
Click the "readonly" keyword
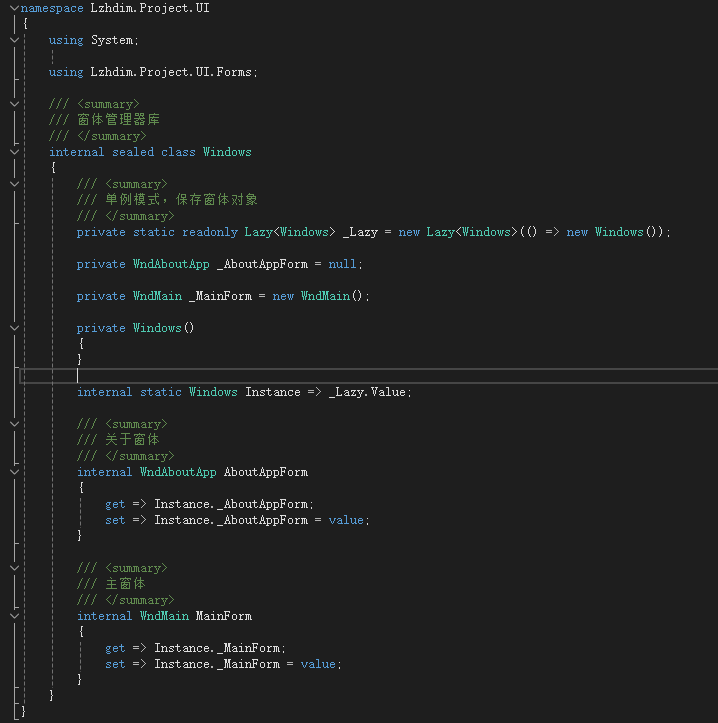pyautogui.click(x=210, y=232)
